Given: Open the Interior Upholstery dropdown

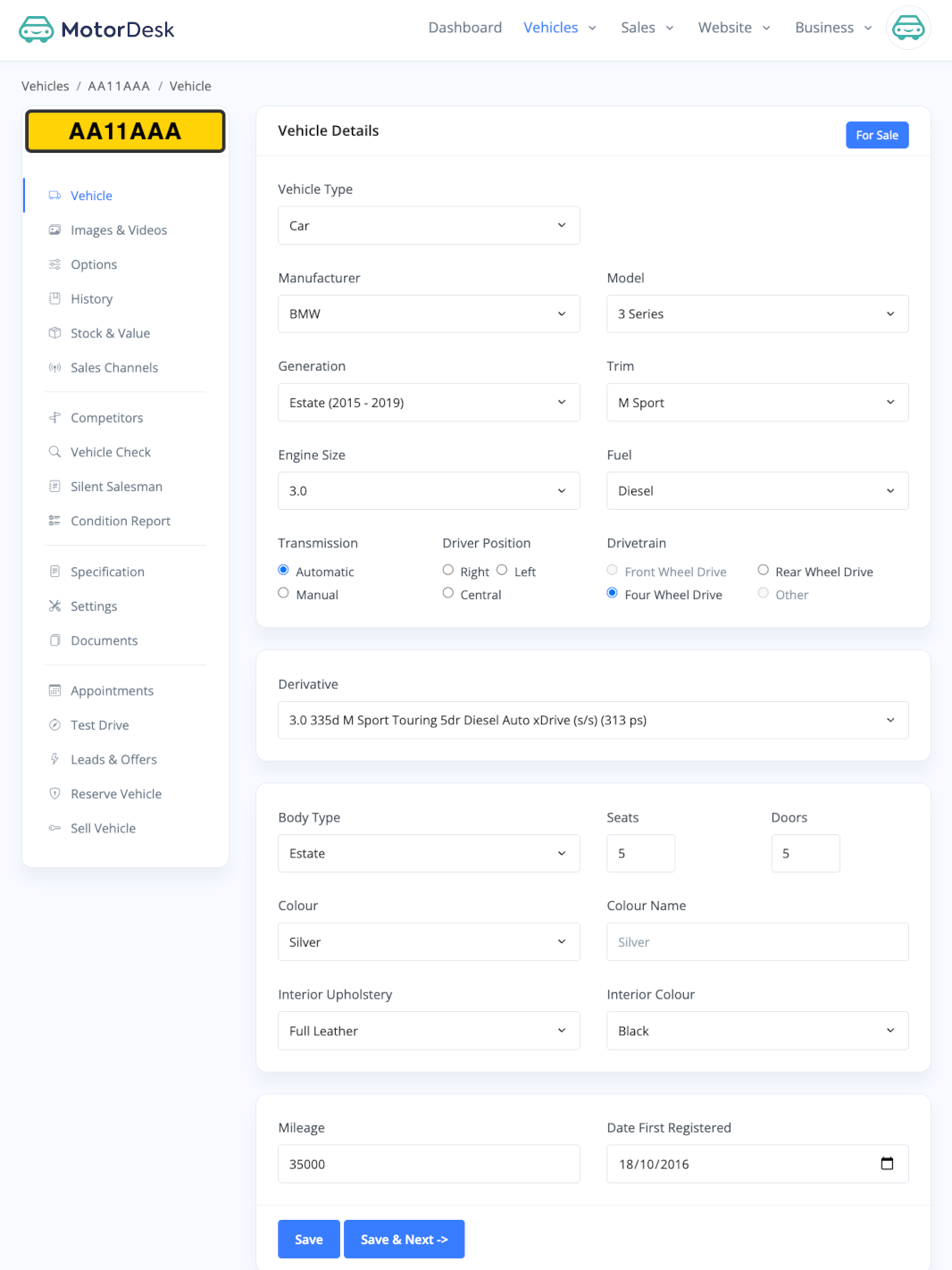Looking at the screenshot, I should click(428, 1031).
